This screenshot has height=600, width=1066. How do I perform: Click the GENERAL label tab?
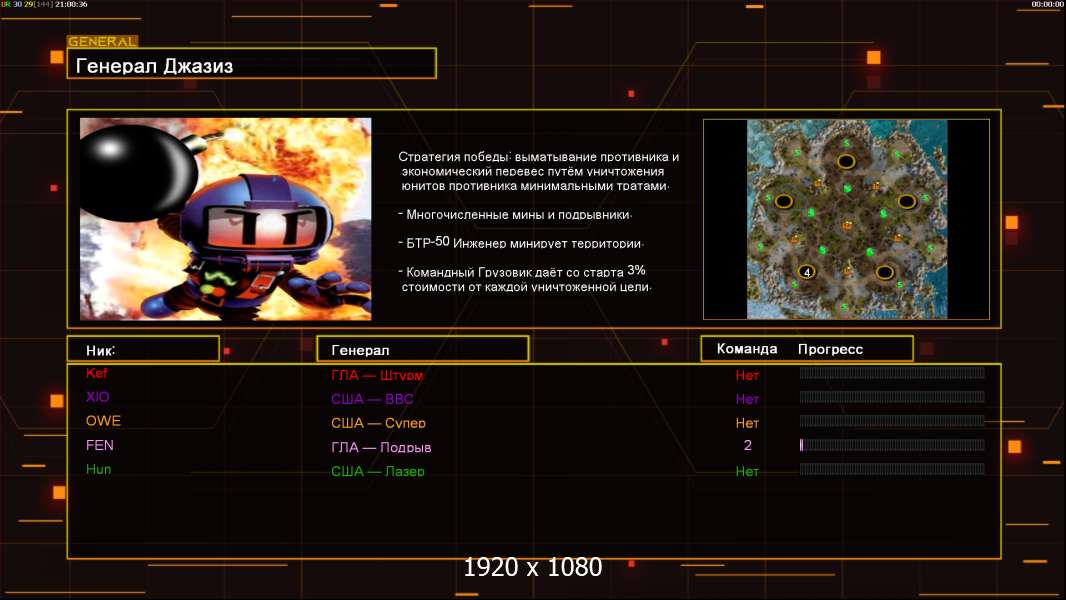102,42
